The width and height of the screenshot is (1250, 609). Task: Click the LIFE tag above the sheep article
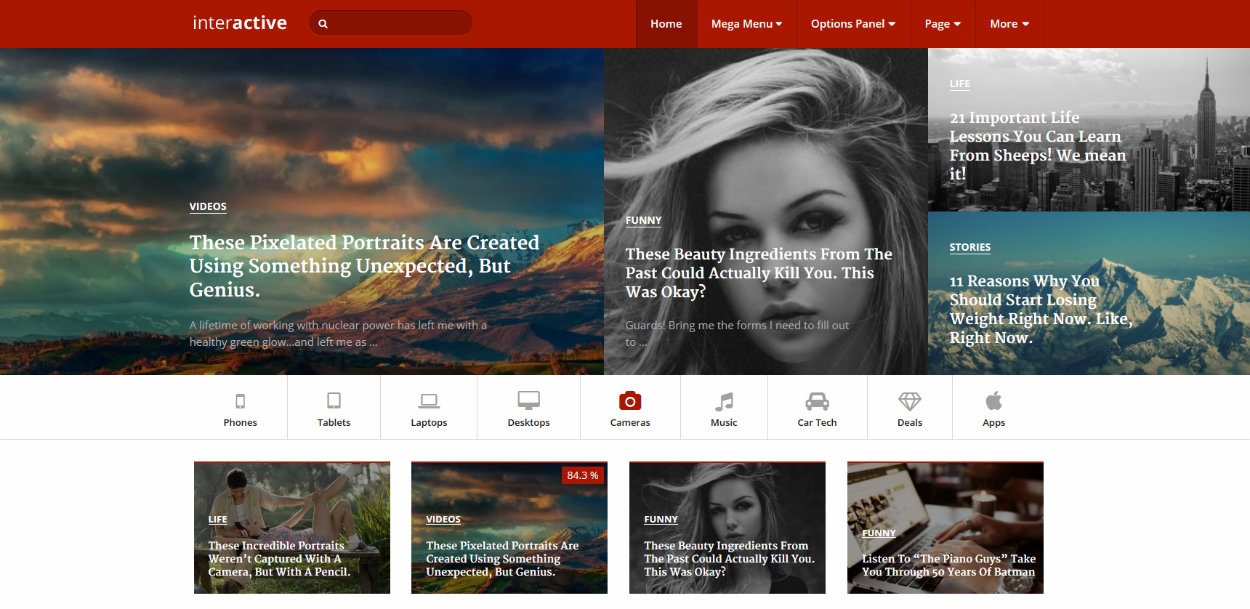coord(960,85)
